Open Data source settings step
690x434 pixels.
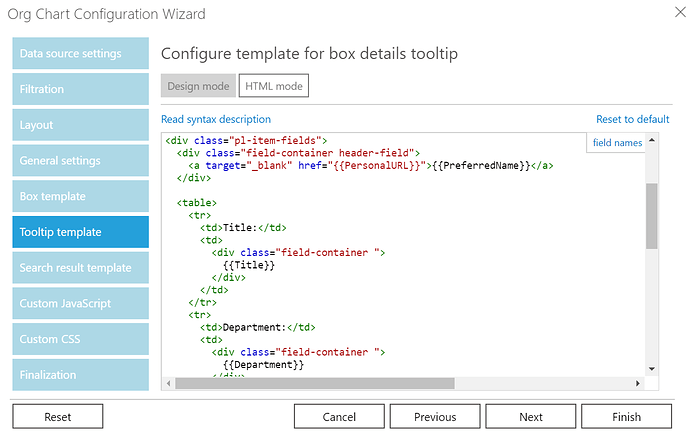coord(80,53)
